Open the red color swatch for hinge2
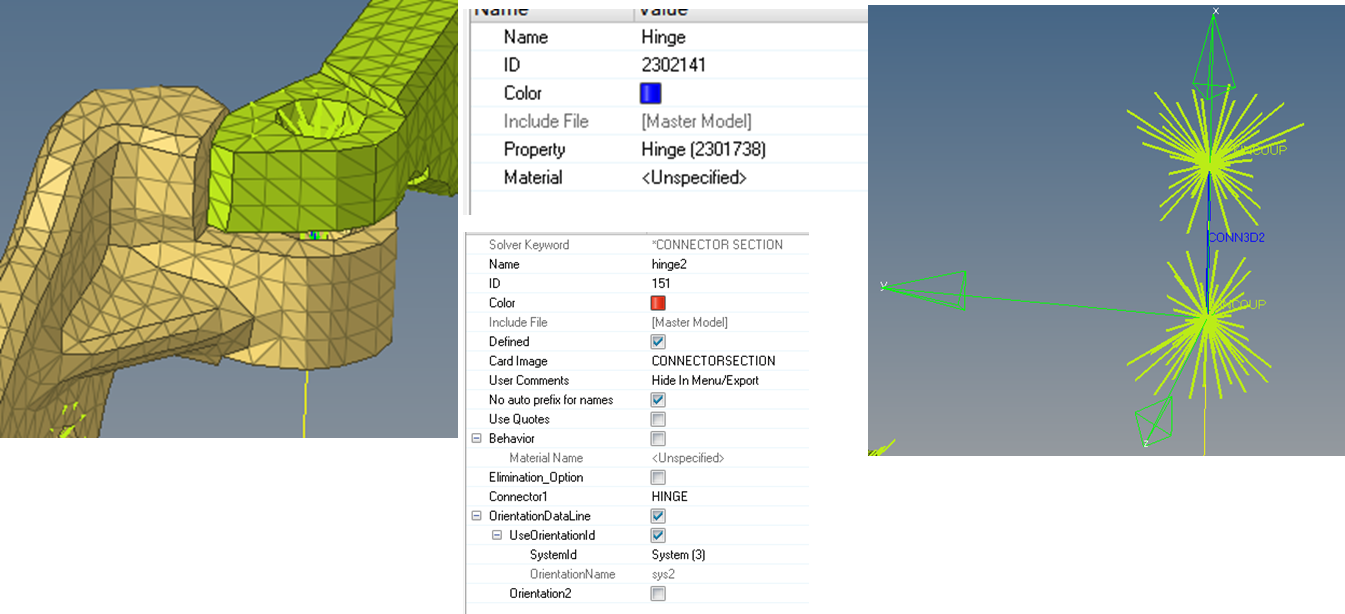 [x=658, y=303]
